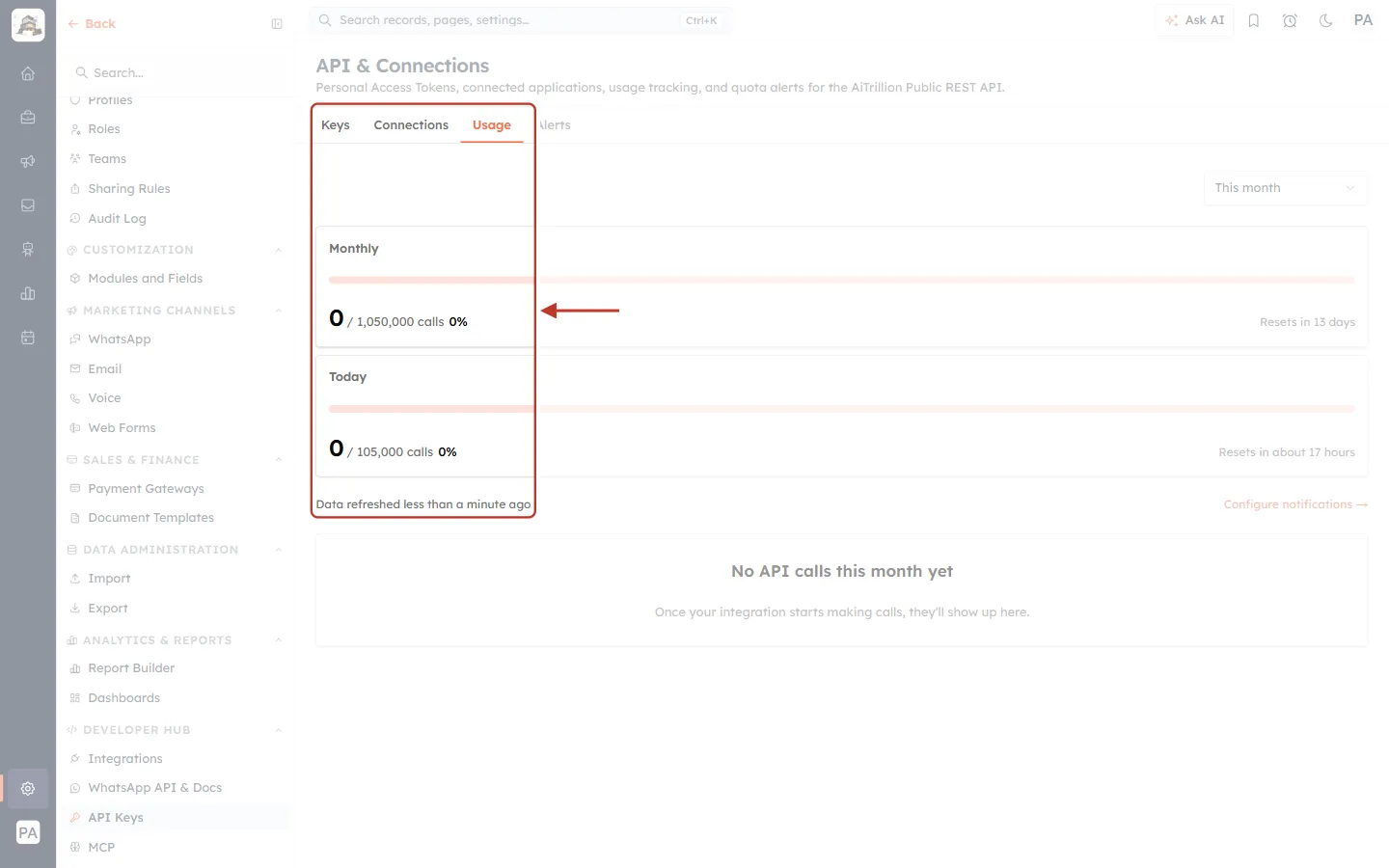The width and height of the screenshot is (1389, 868).
Task: Click the briefcase icon in the left rail
Action: click(28, 118)
